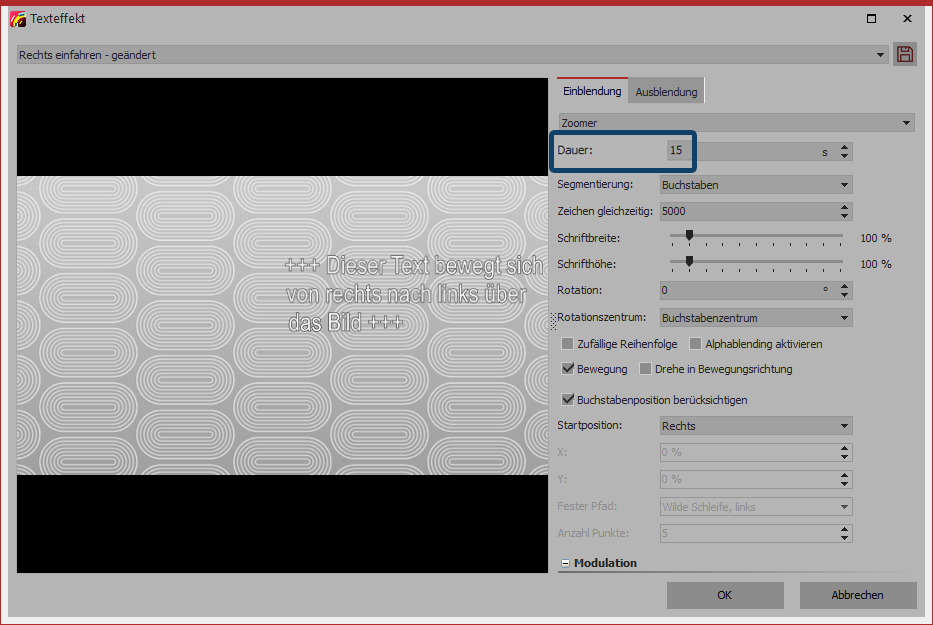This screenshot has height=625, width=933.
Task: Maximize the Texteffekt window
Action: point(872,18)
